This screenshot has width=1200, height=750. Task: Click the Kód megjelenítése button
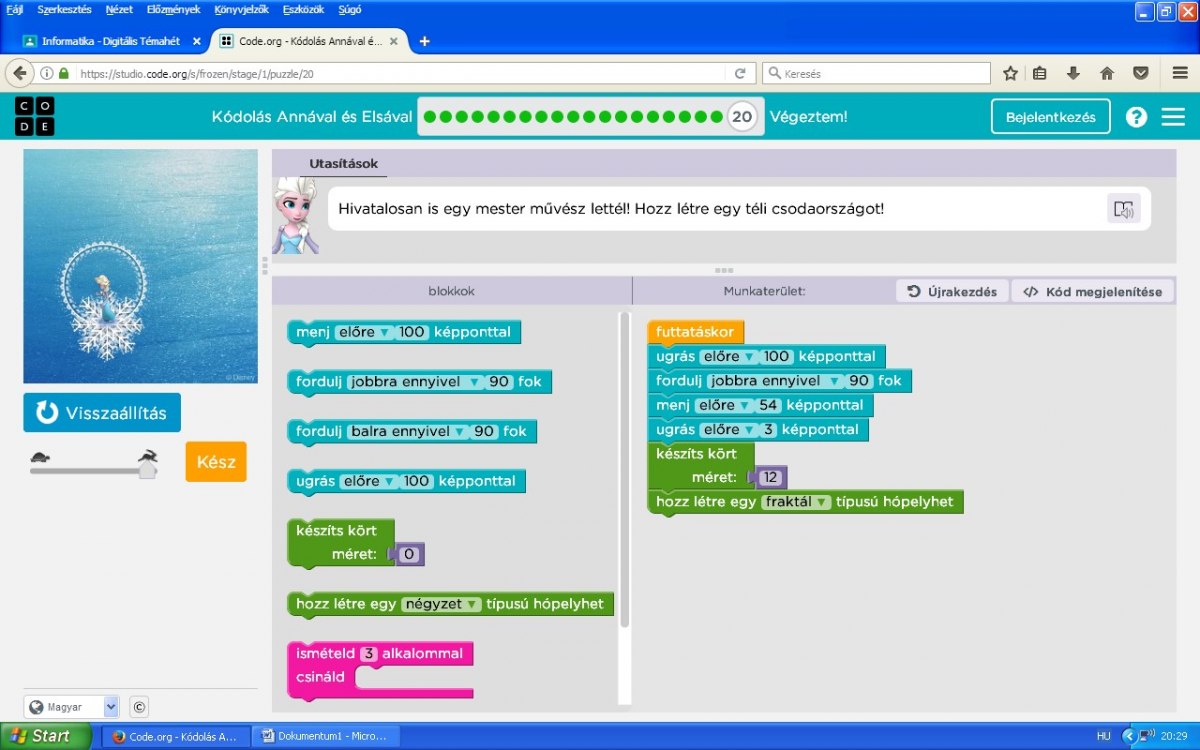(1092, 292)
